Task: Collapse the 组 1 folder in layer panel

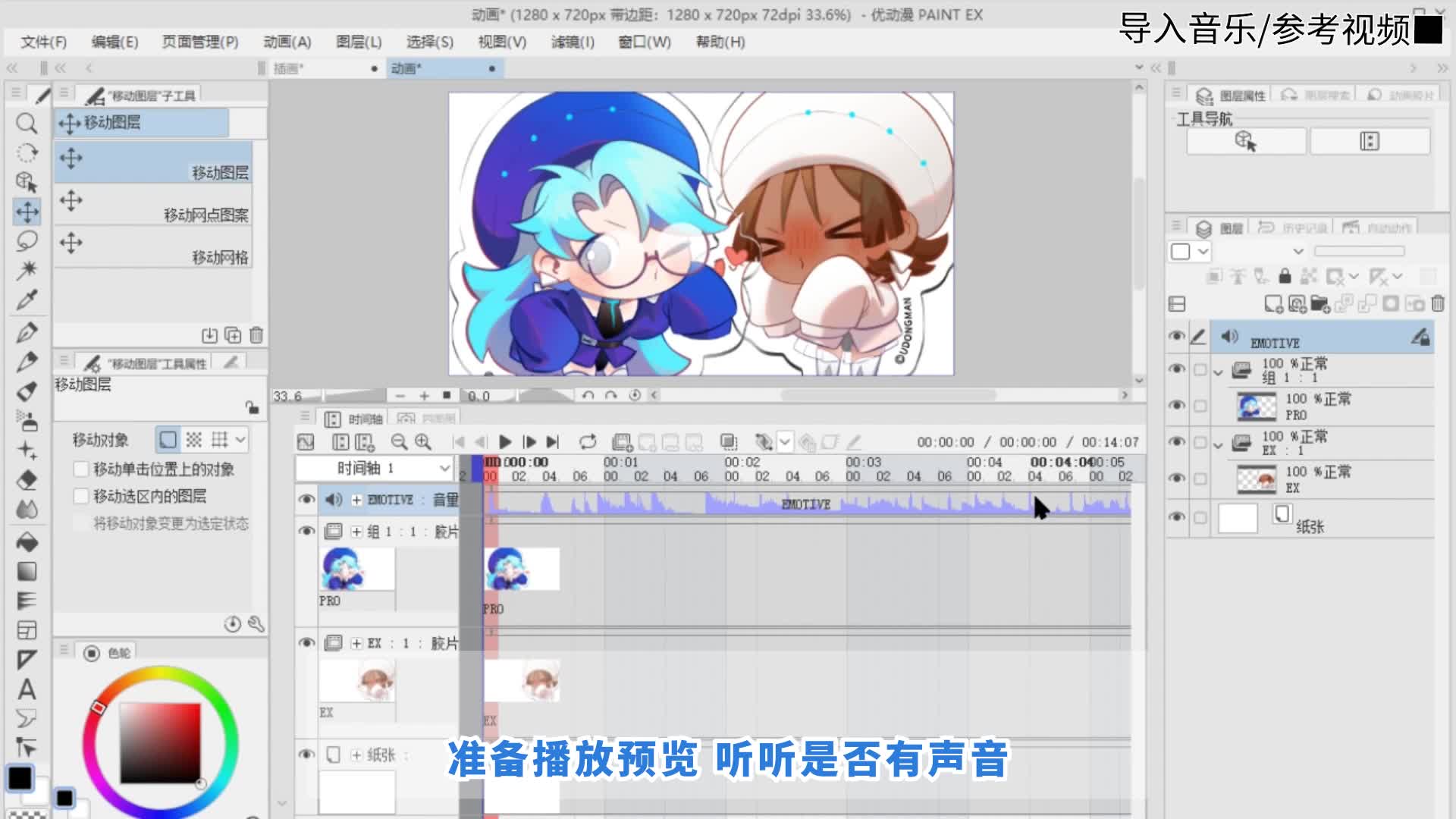Action: click(x=1218, y=372)
